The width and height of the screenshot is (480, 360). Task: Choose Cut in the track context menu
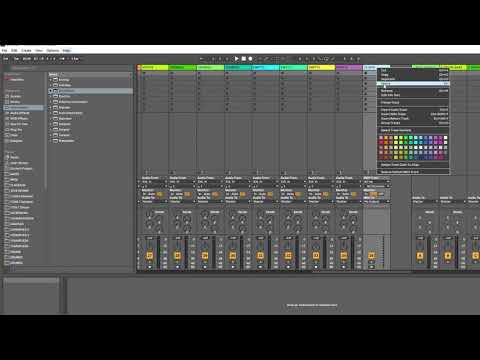point(413,70)
